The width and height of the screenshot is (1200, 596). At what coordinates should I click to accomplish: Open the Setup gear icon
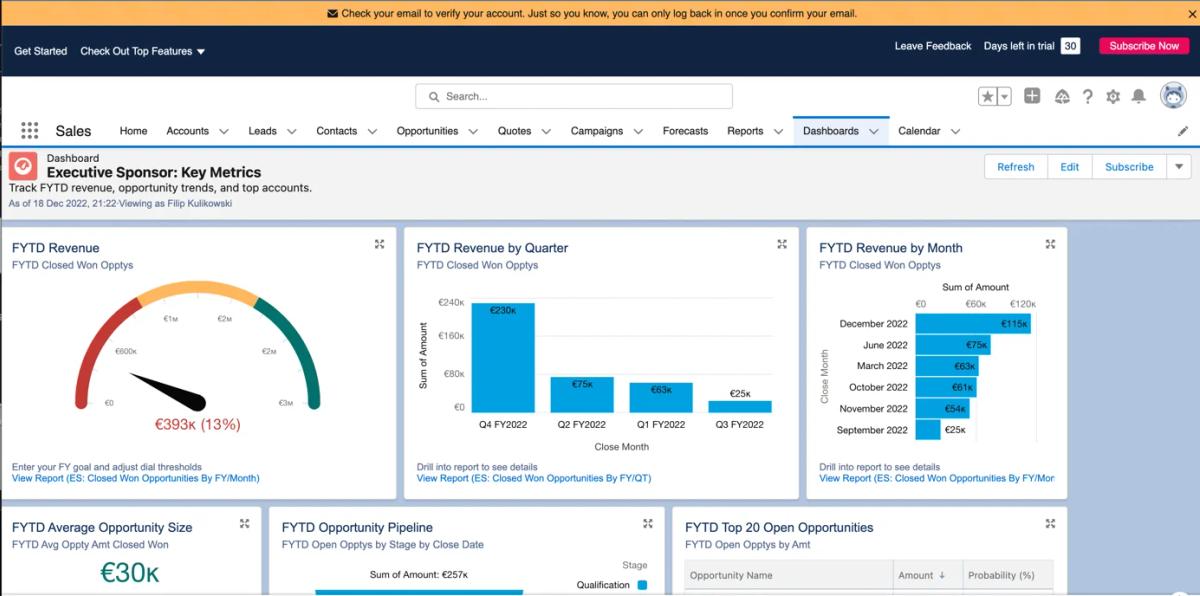pos(1113,97)
